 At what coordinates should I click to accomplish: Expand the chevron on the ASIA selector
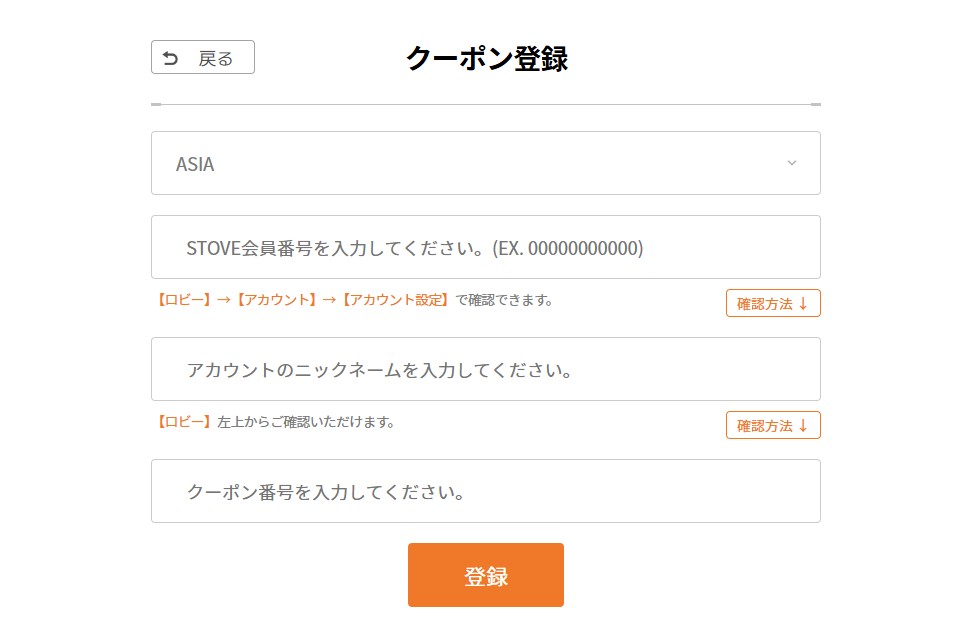pos(792,163)
